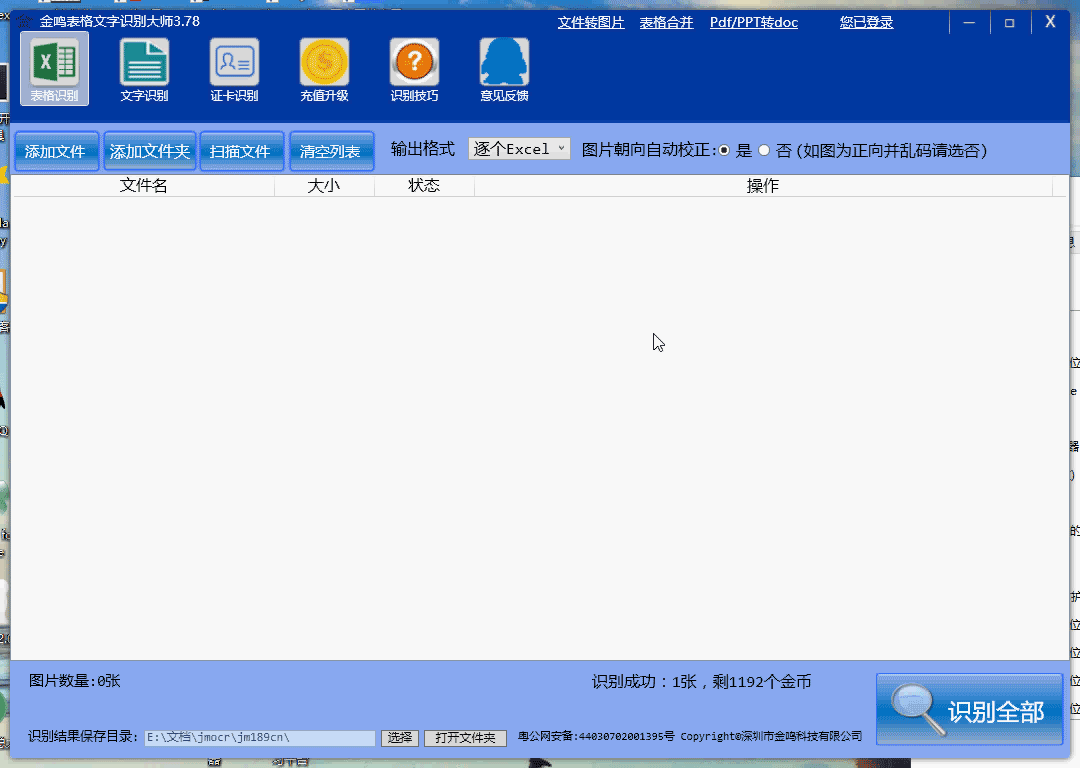Click the 打开文件夹 open folder button
Screen dimensions: 1080x768
pyautogui.click(x=466, y=738)
